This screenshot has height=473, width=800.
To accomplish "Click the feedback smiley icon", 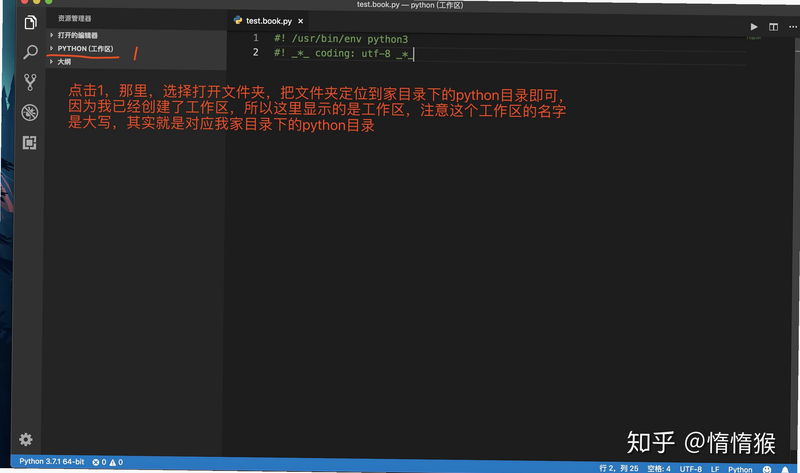I will pyautogui.click(x=767, y=469).
